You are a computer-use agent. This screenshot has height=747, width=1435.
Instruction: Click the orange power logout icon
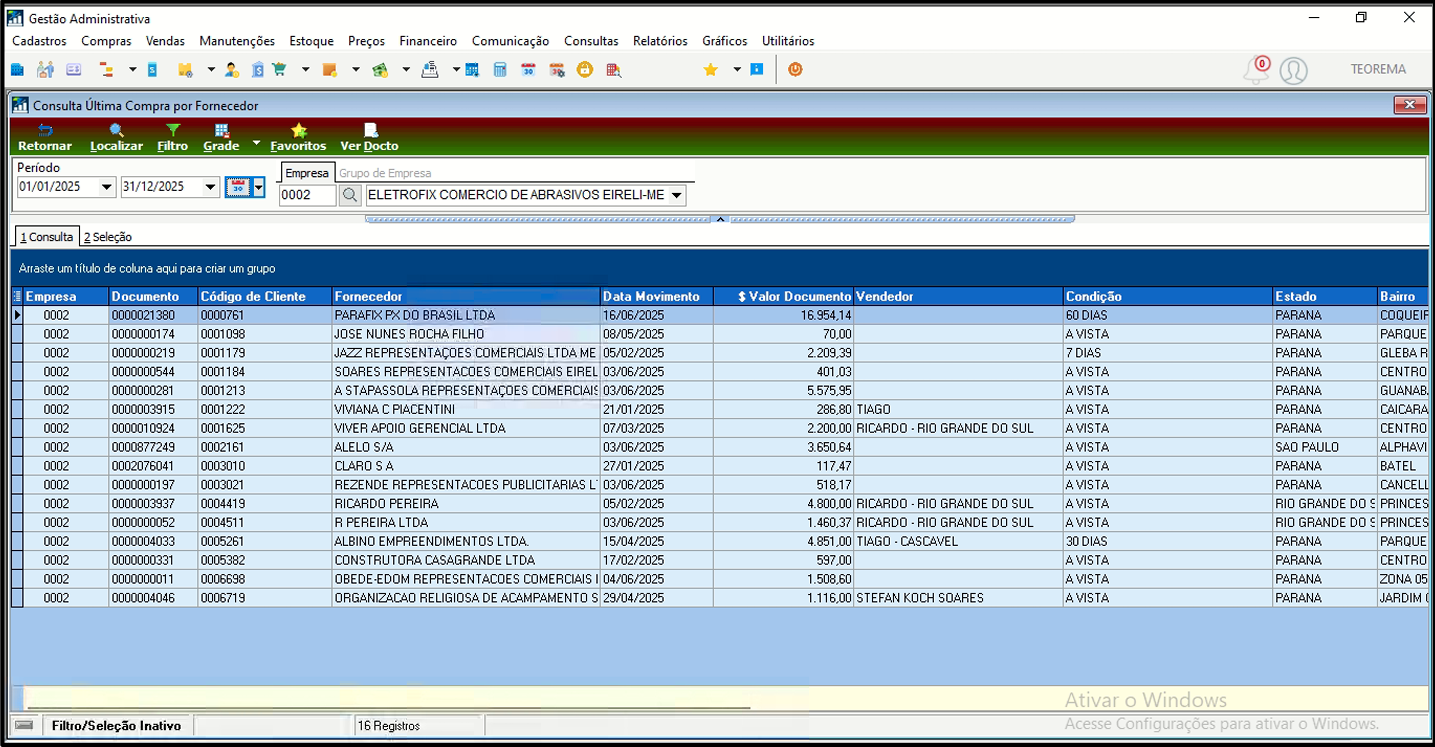pyautogui.click(x=795, y=70)
